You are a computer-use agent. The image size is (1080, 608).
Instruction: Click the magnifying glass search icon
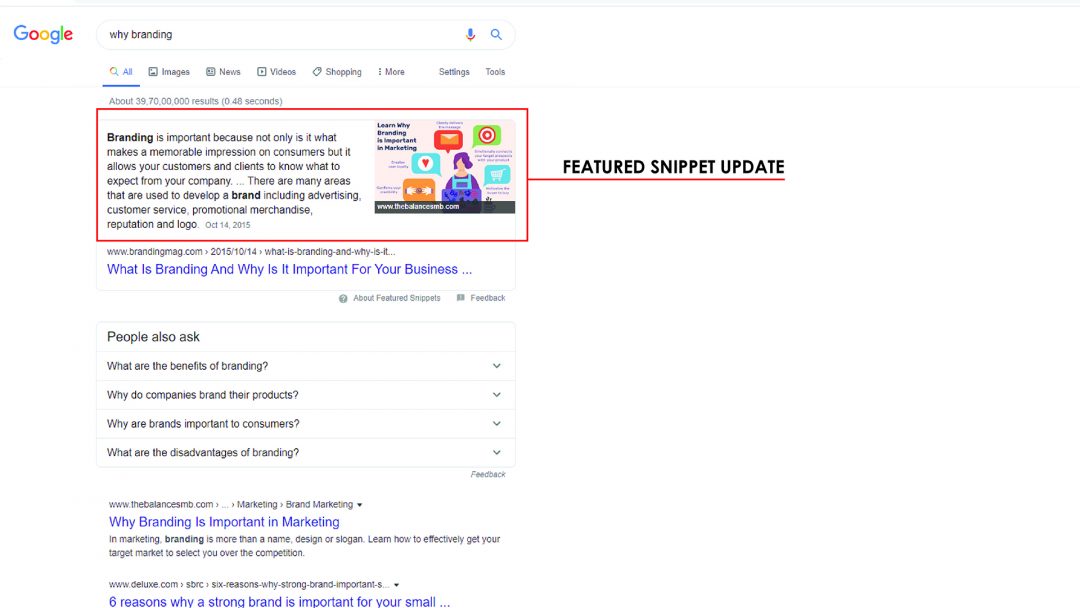(496, 34)
